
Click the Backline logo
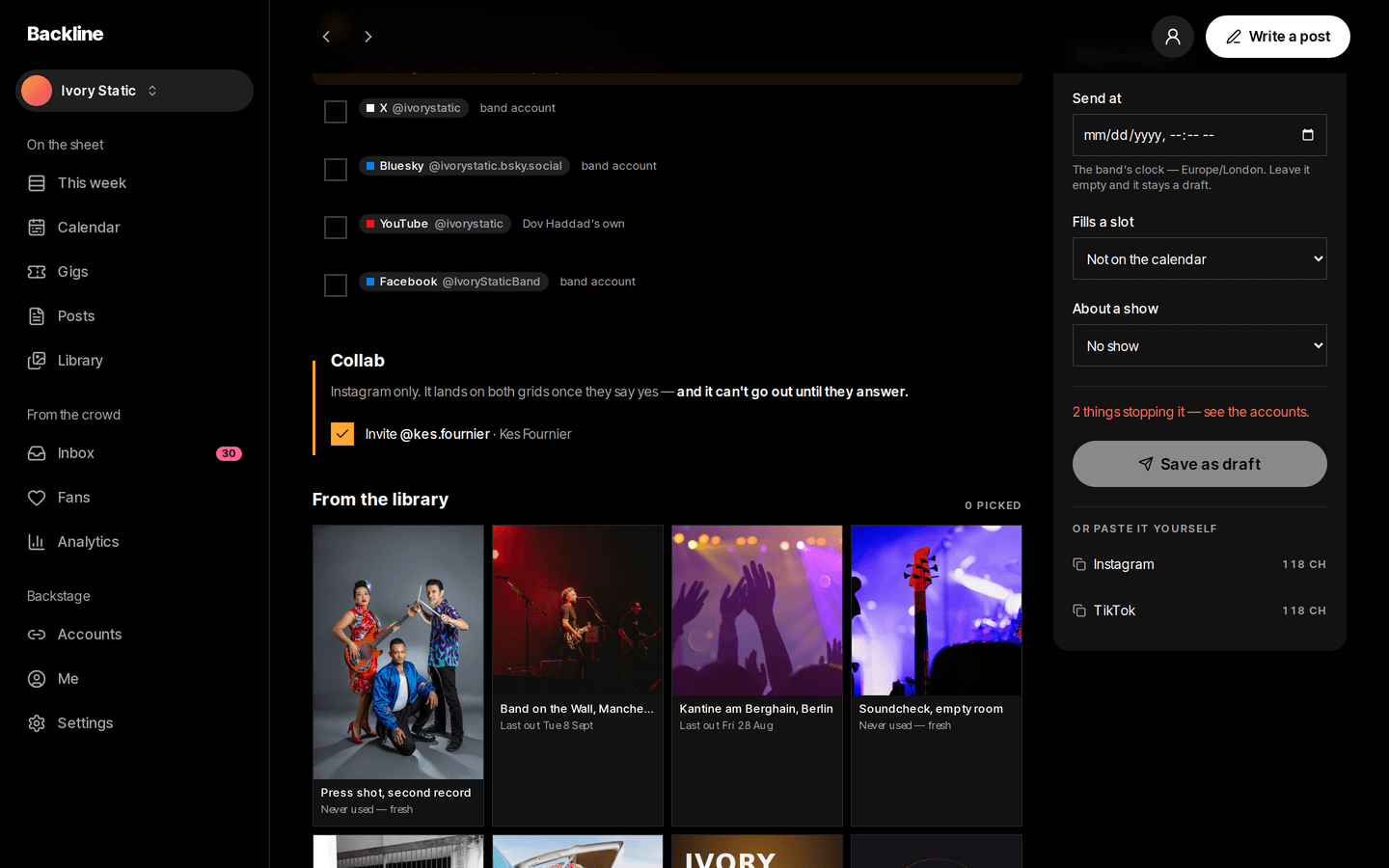pyautogui.click(x=66, y=34)
